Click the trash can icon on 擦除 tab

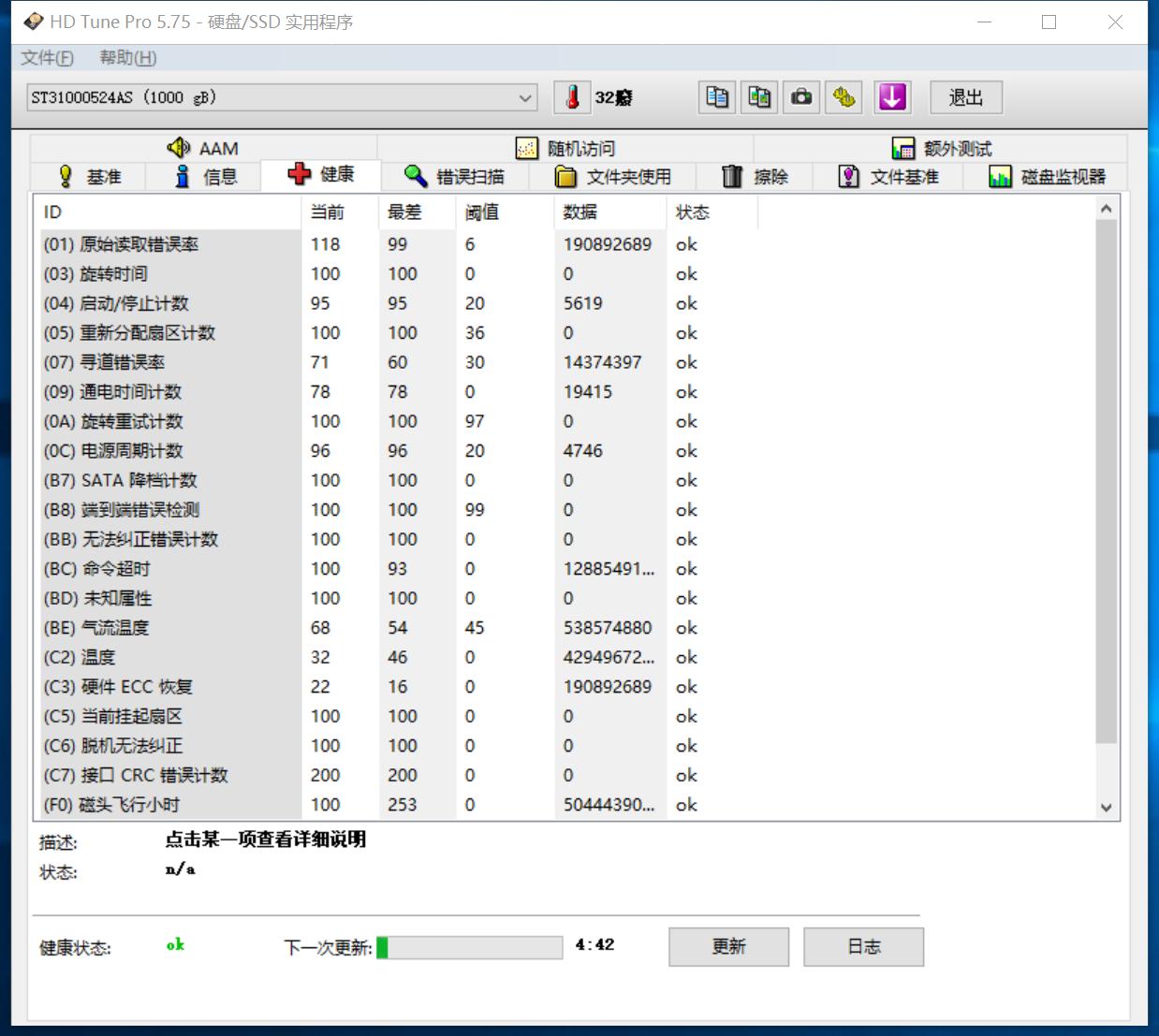click(x=731, y=176)
